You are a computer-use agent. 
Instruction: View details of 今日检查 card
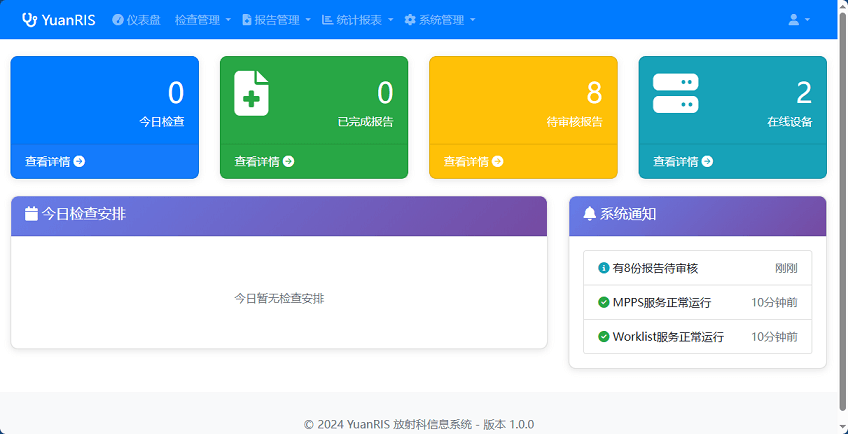[x=55, y=161]
